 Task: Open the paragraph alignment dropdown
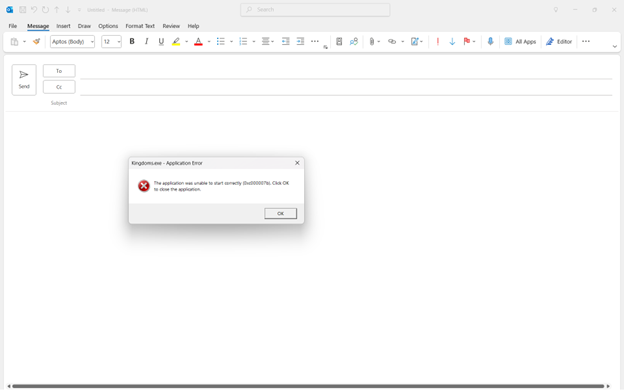click(268, 41)
